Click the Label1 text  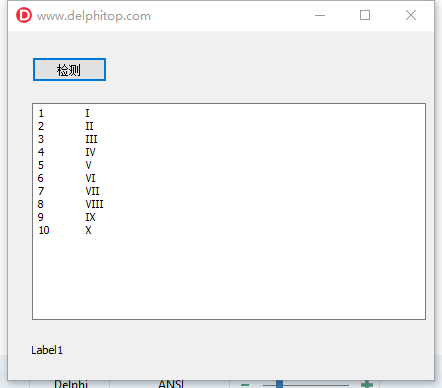pyautogui.click(x=47, y=350)
